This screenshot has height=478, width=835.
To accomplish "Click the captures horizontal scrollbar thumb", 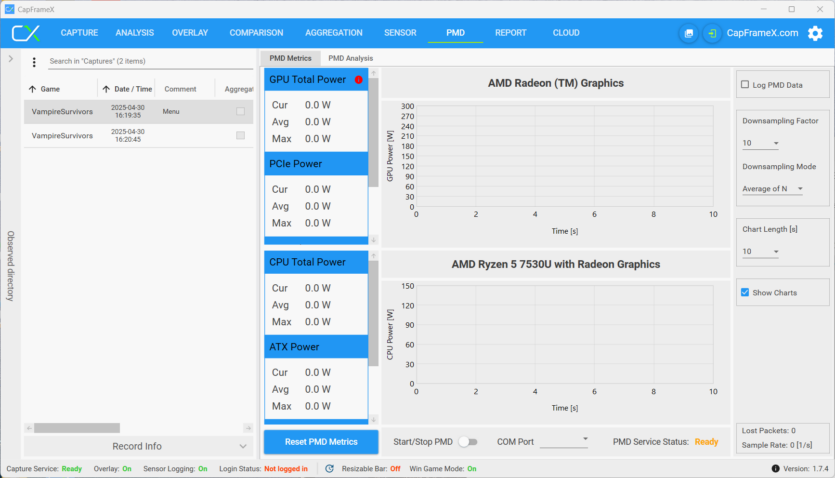I will [x=77, y=428].
